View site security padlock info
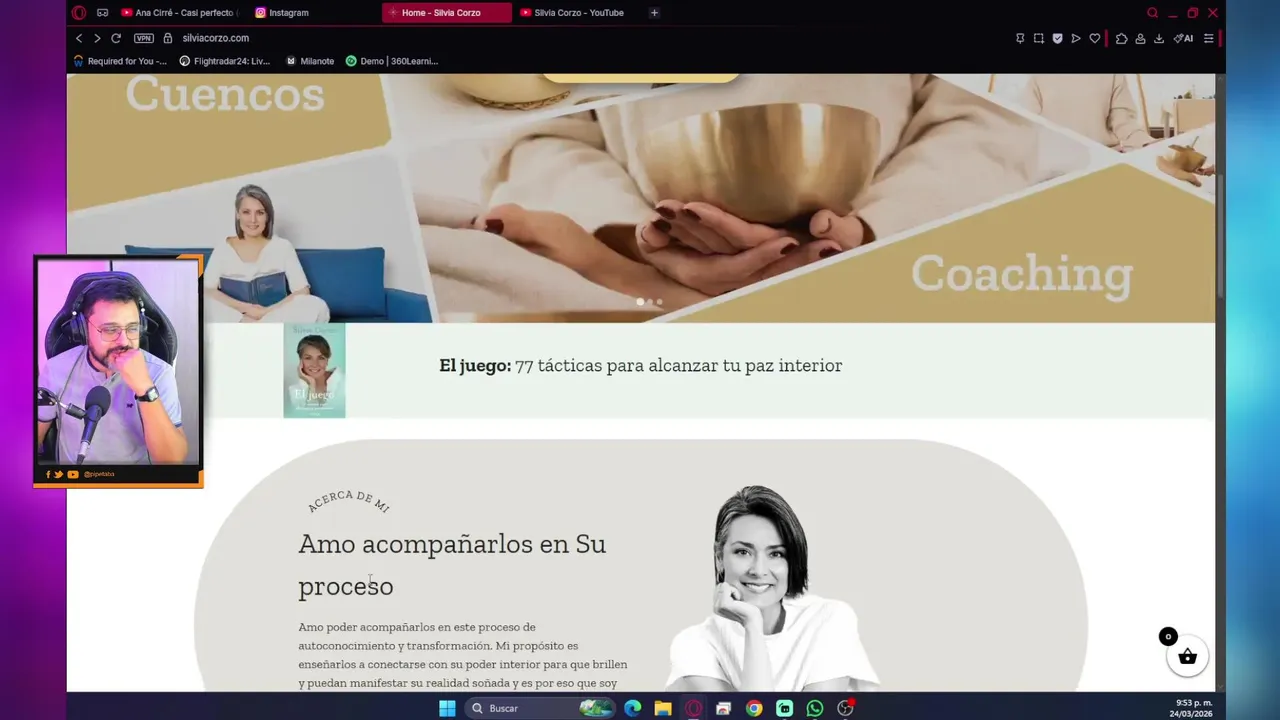 click(168, 38)
